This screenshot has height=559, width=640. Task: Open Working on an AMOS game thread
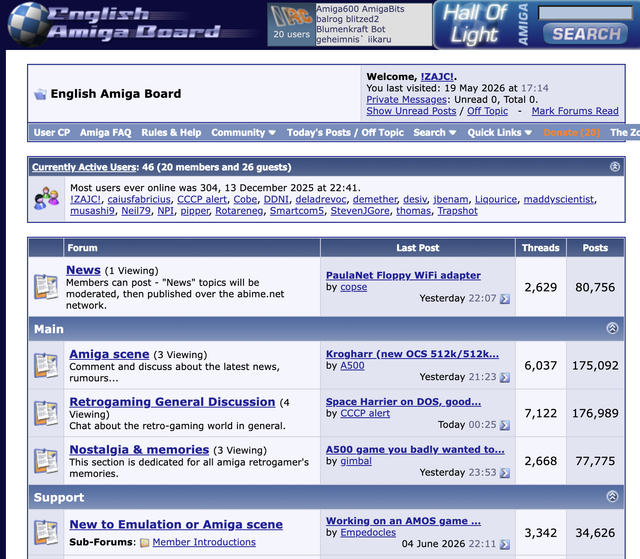[403, 521]
